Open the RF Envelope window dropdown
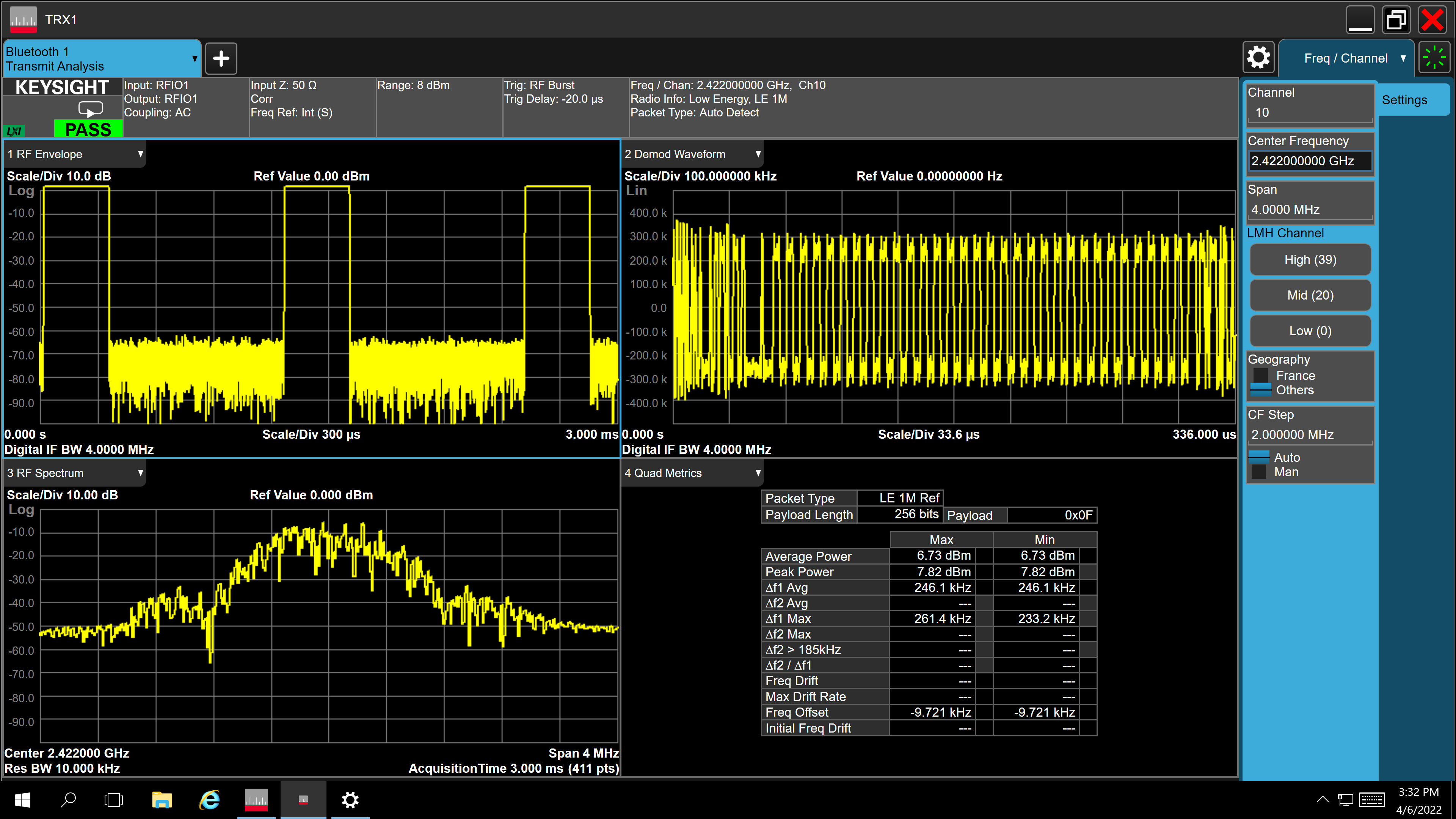Image resolution: width=1456 pixels, height=819 pixels. [141, 154]
